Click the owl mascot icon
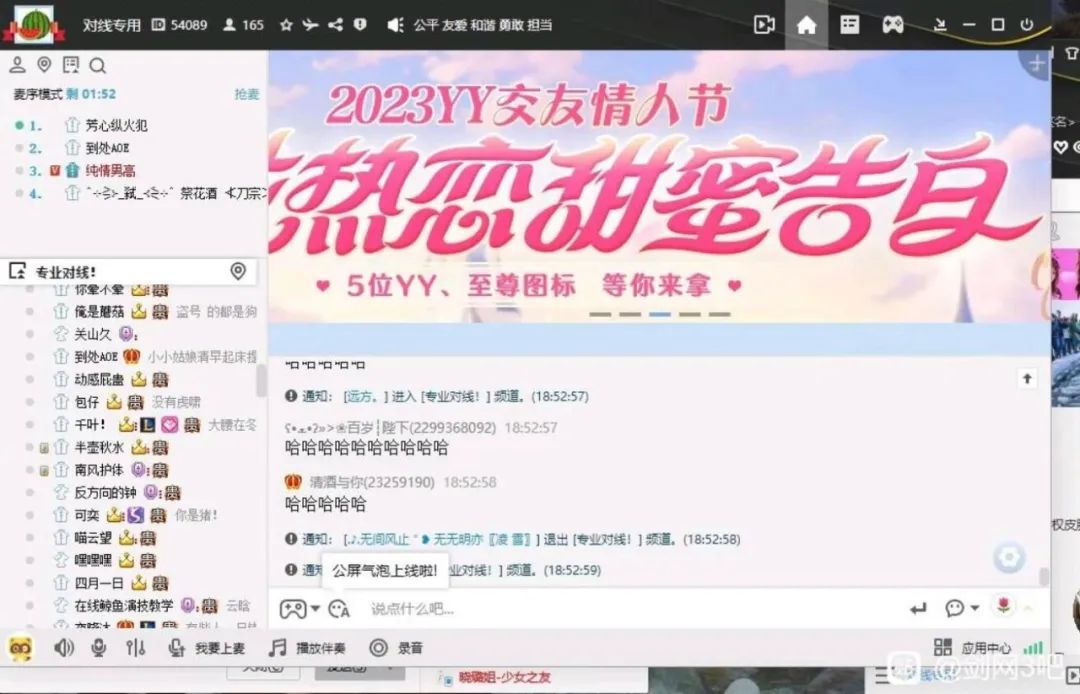Screen dimensions: 1080x694 coord(21,648)
